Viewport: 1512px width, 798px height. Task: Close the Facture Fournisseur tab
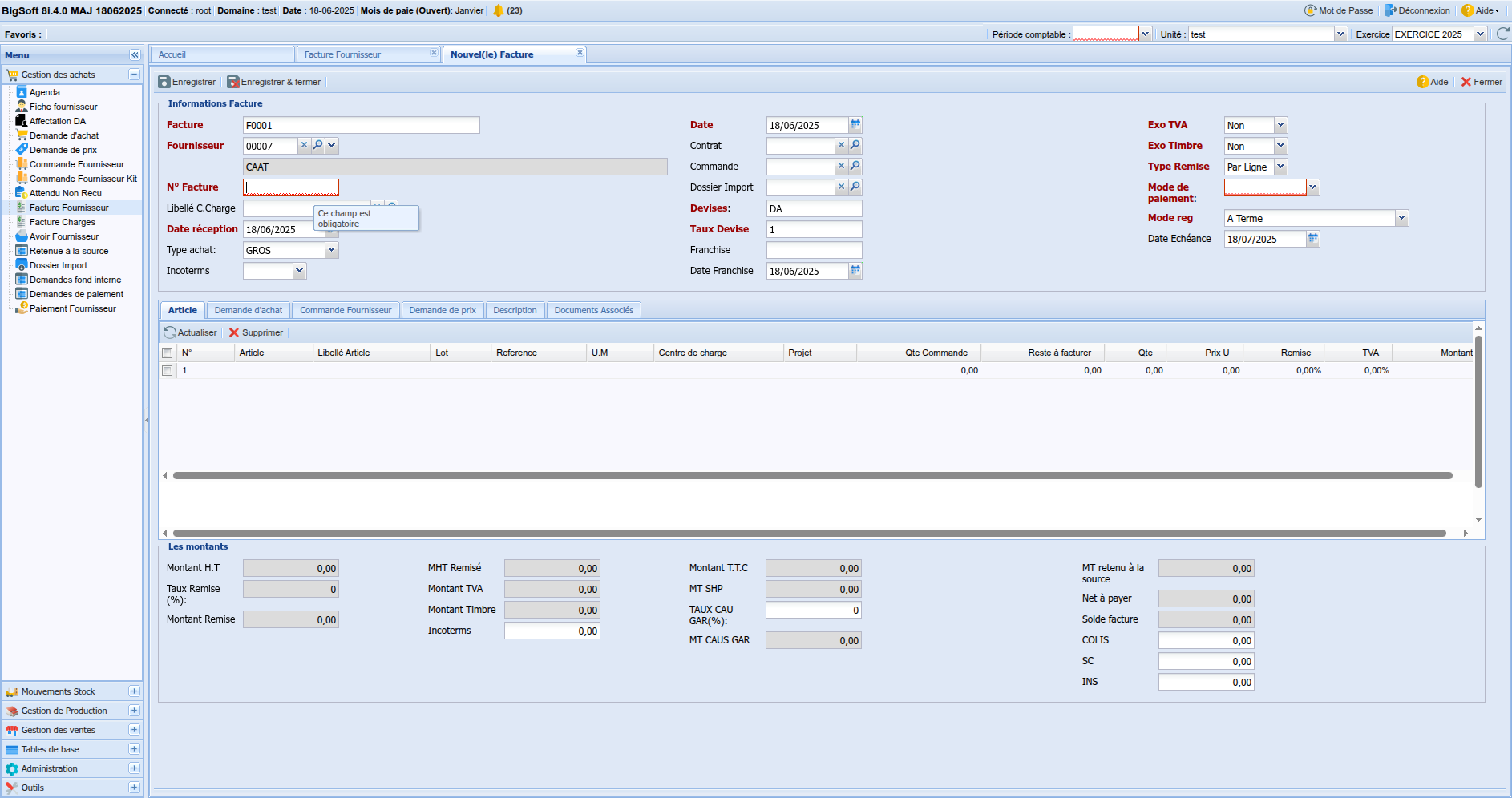[434, 53]
